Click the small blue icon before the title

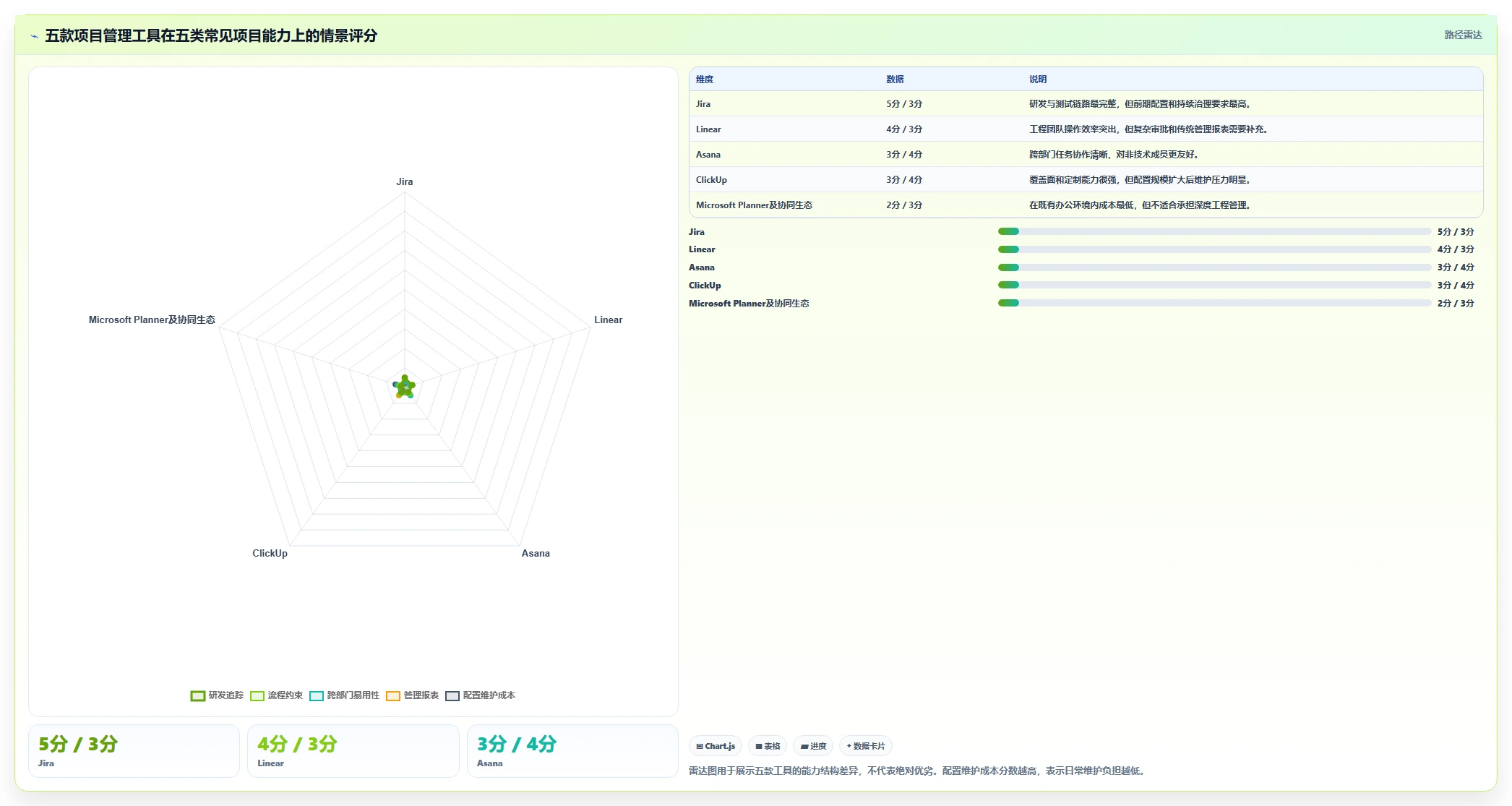(34, 36)
